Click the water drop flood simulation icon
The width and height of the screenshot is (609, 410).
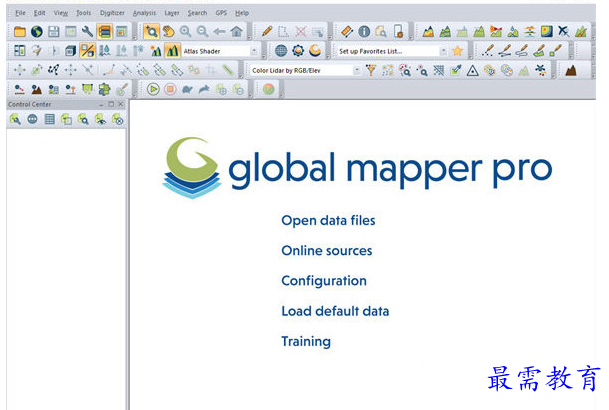pyautogui.click(x=104, y=50)
